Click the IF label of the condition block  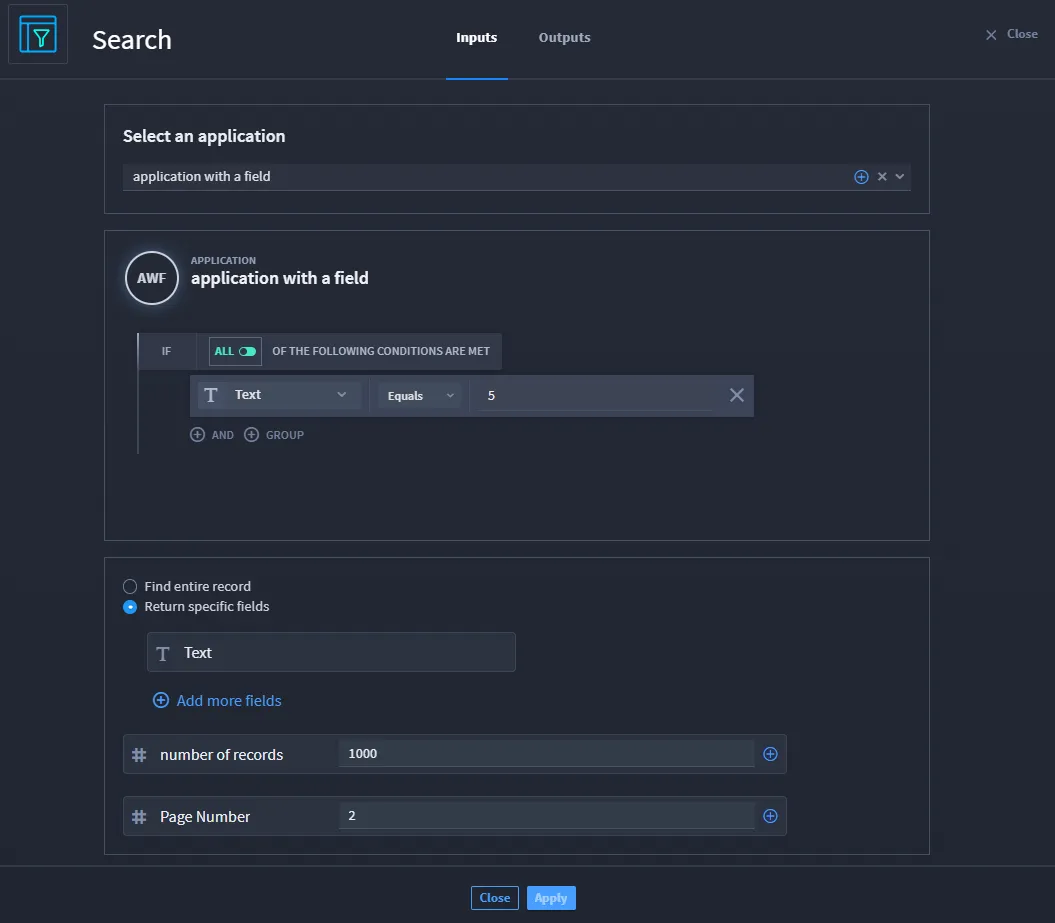tap(166, 351)
